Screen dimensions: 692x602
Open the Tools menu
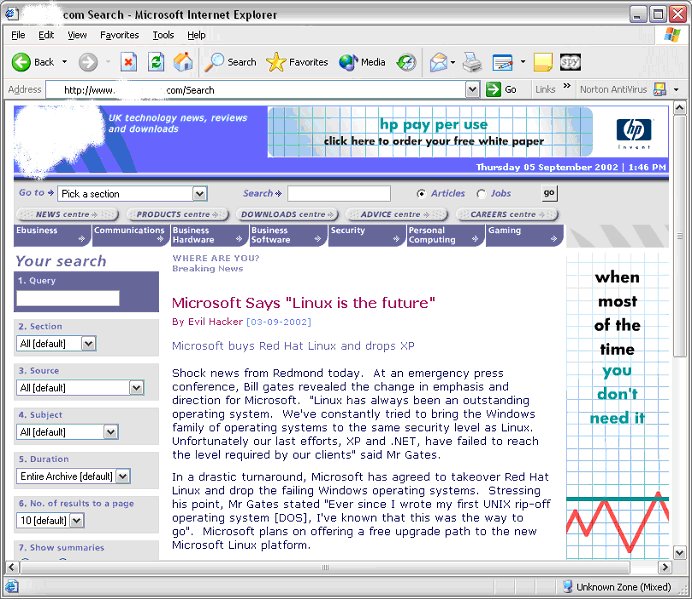point(163,35)
